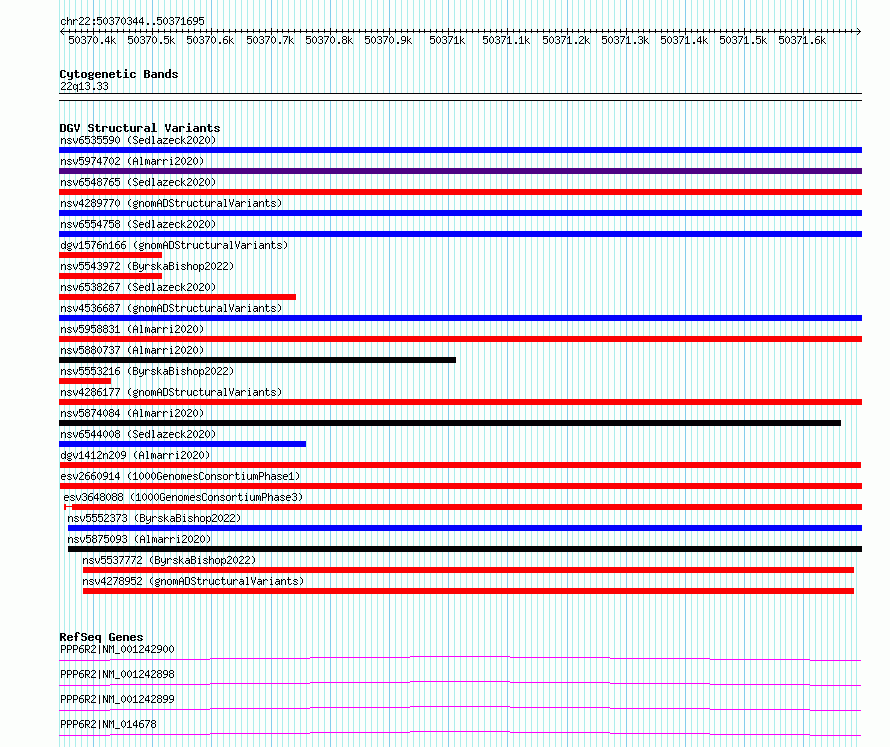Open nsv5543972 (ByrskaBishop2022) label
The image size is (890, 747).
pyautogui.click(x=147, y=266)
